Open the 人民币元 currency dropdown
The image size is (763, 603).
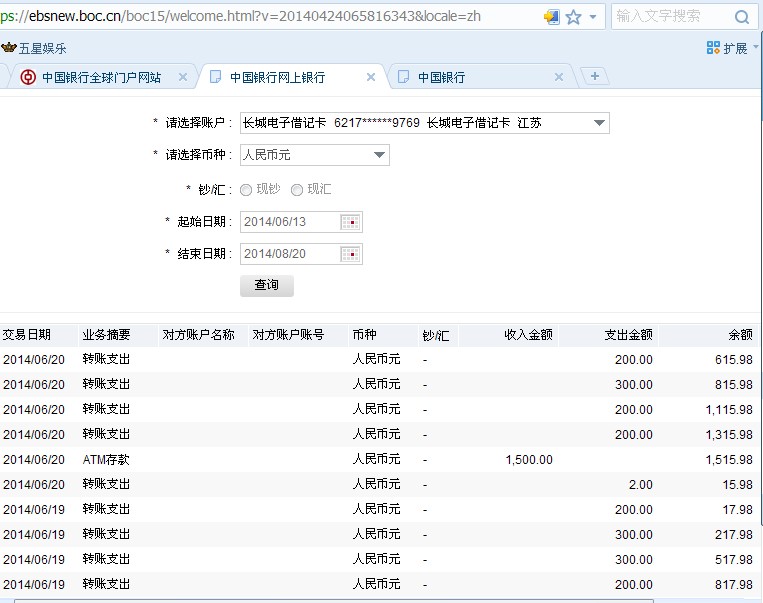[379, 155]
